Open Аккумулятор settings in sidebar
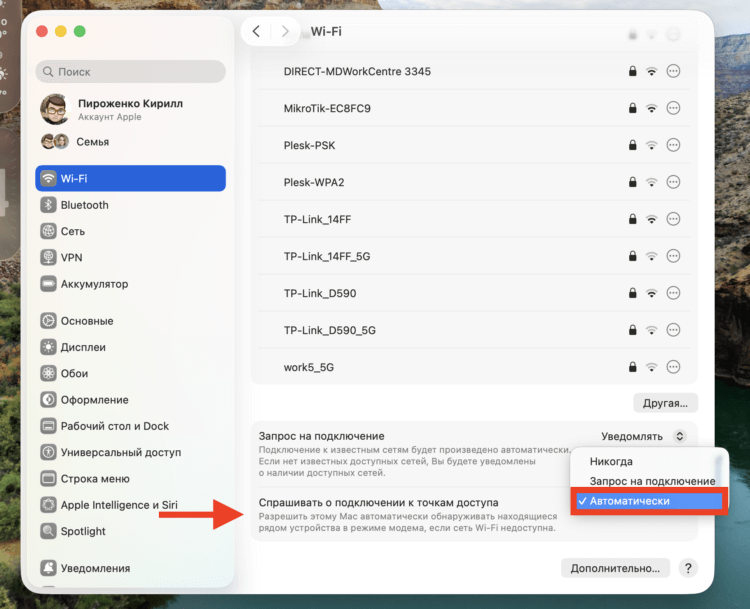 (x=130, y=284)
